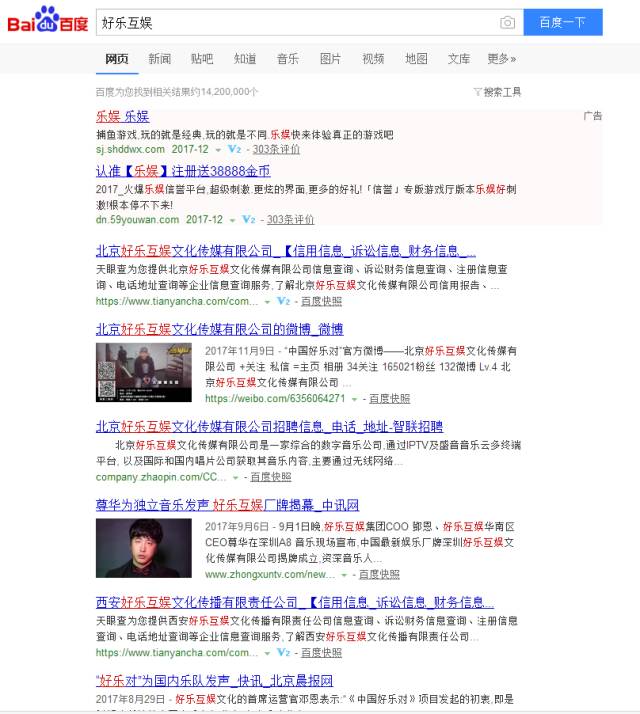Open 北京好乐互娱文化传媒有限公司 信用信息 result
This screenshot has width=640, height=714.
click(286, 251)
